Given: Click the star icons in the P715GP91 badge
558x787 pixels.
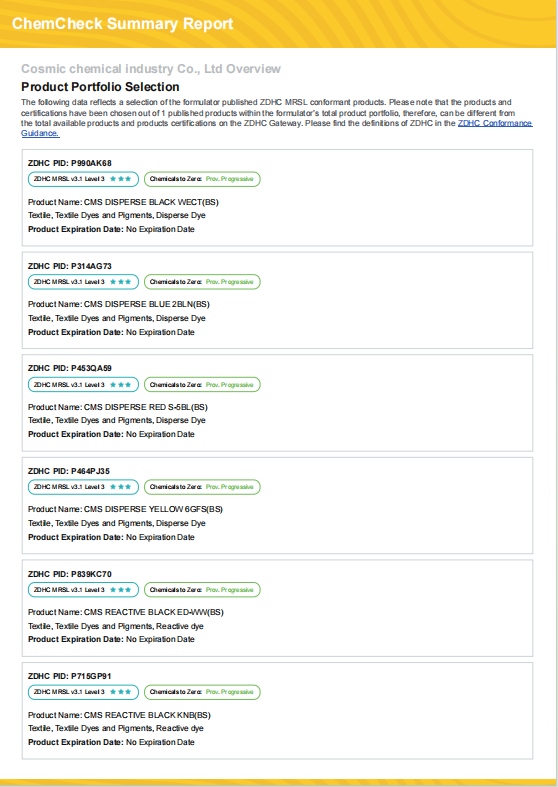Looking at the screenshot, I should [x=120, y=692].
